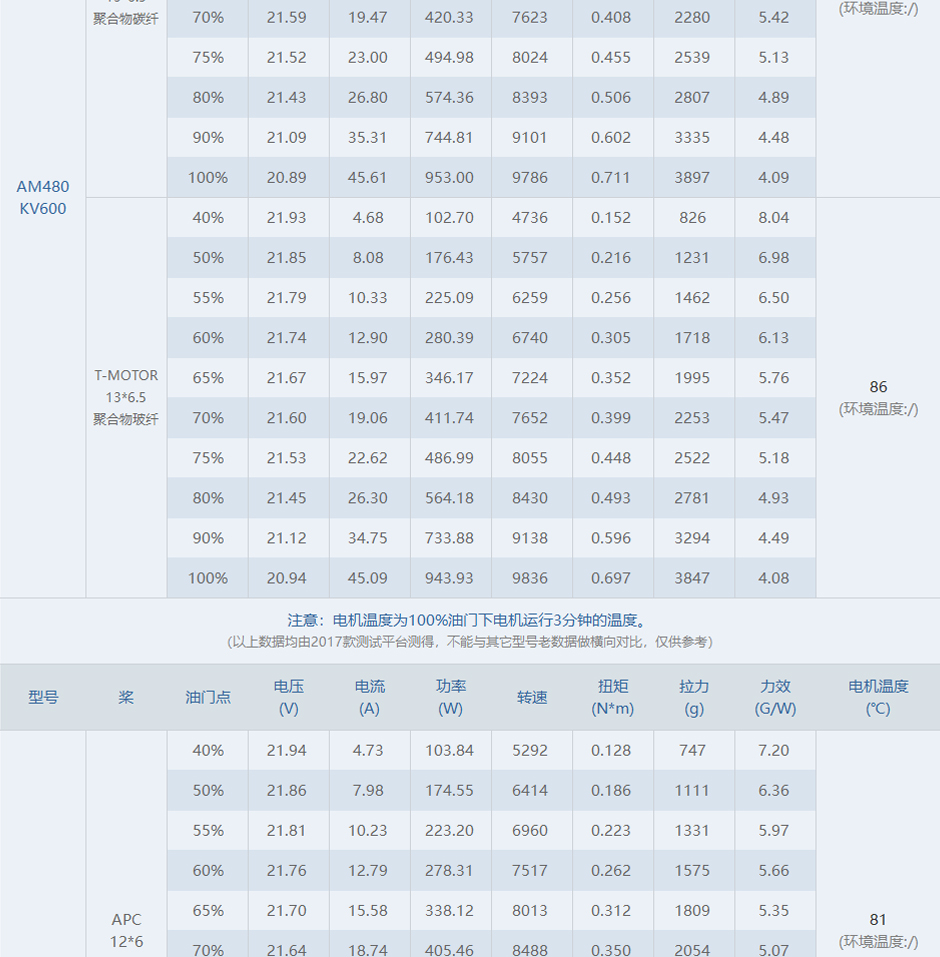Click the 电压 (V) column header
The width and height of the screenshot is (940, 957).
(x=288, y=697)
